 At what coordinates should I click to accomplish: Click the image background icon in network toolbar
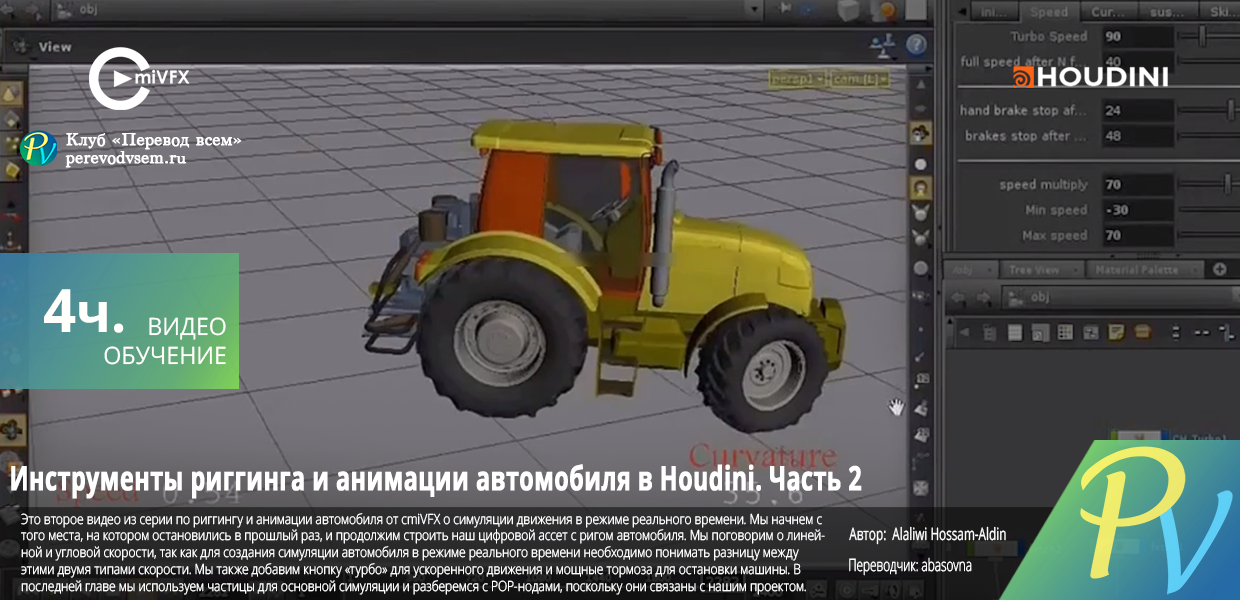[1091, 332]
